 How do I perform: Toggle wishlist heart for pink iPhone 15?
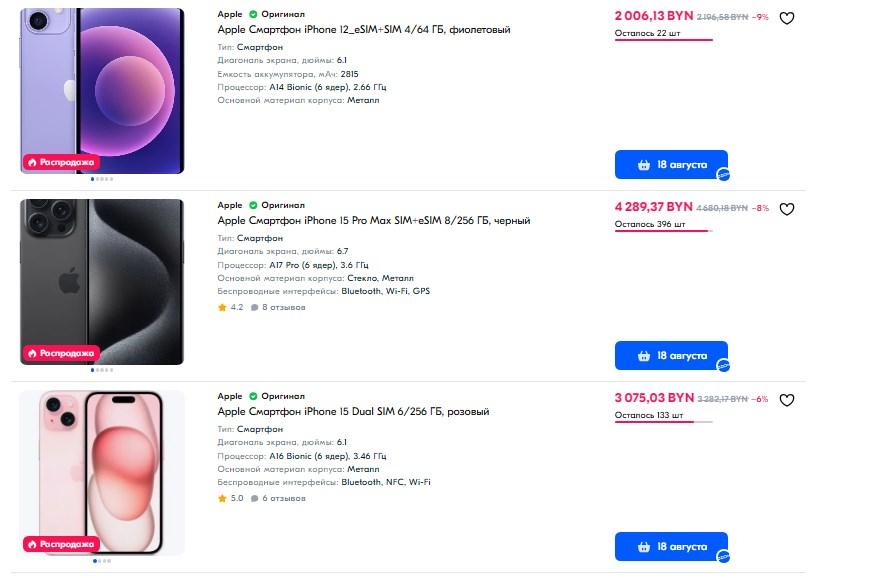[787, 400]
